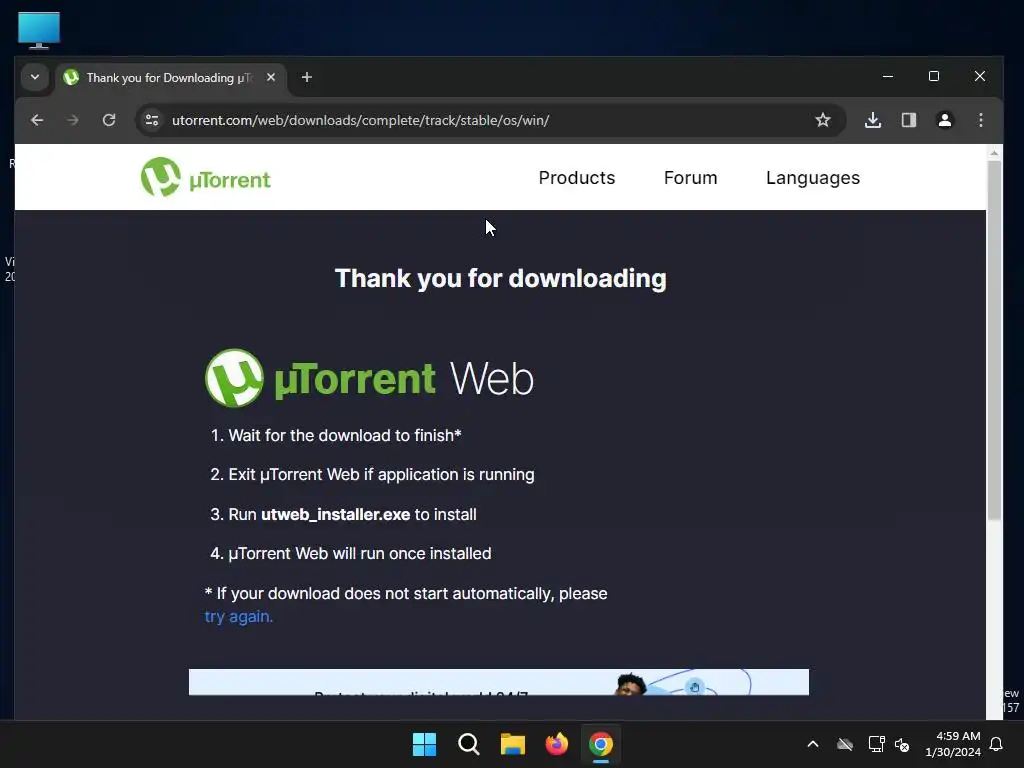Open Windows taskbar search
Screen dimensions: 1024x768
pyautogui.click(x=469, y=744)
